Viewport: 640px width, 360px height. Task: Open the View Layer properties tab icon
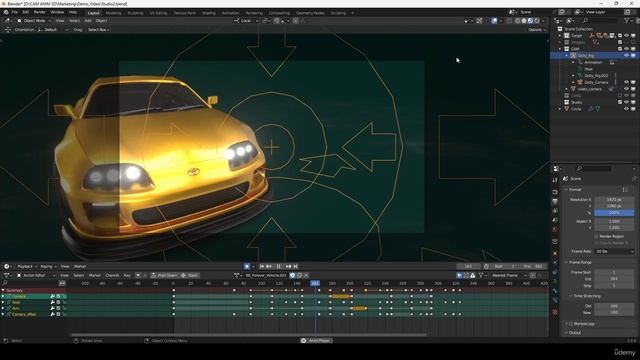[555, 211]
